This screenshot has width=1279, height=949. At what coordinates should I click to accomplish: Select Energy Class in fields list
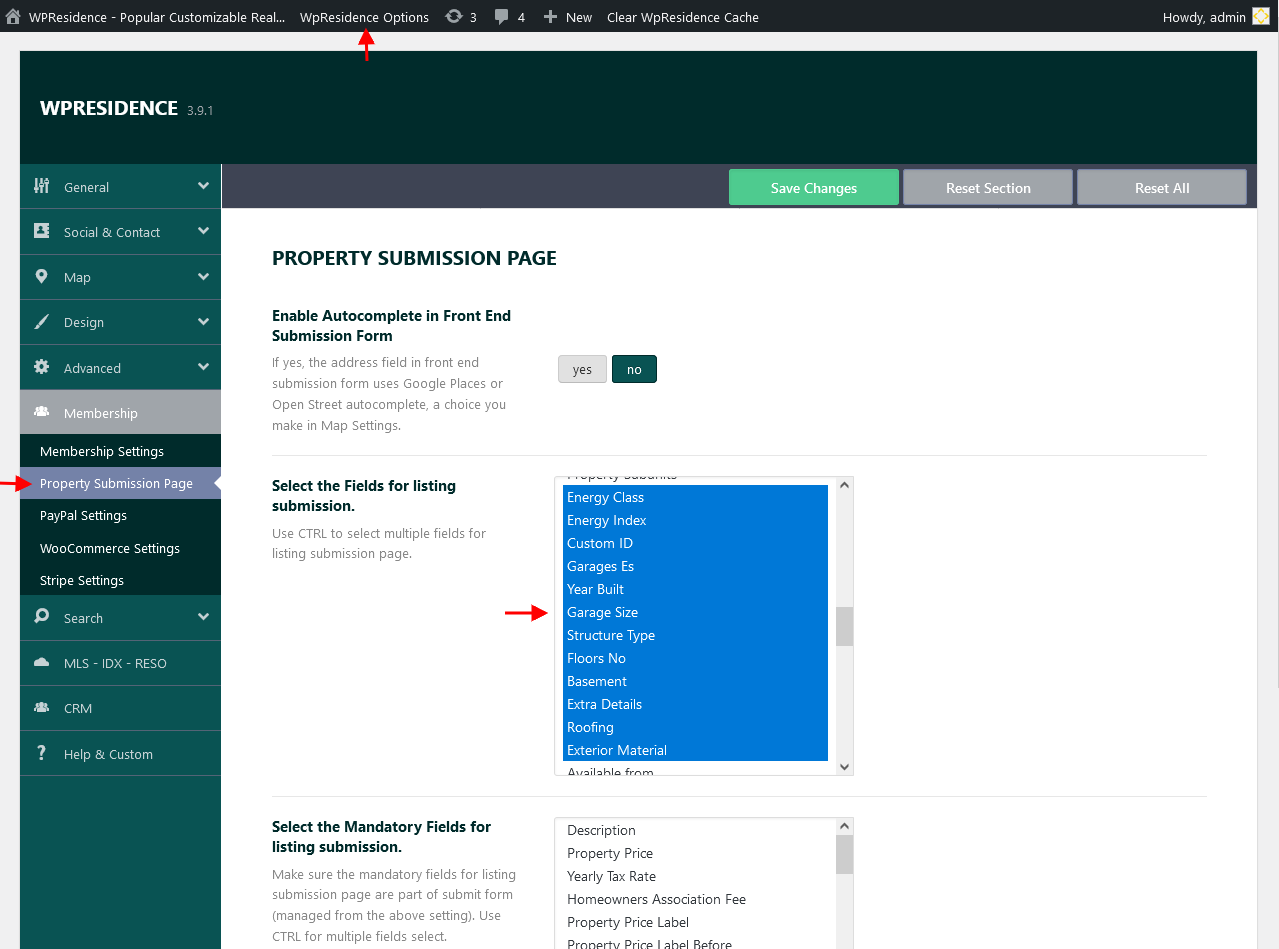(x=695, y=497)
